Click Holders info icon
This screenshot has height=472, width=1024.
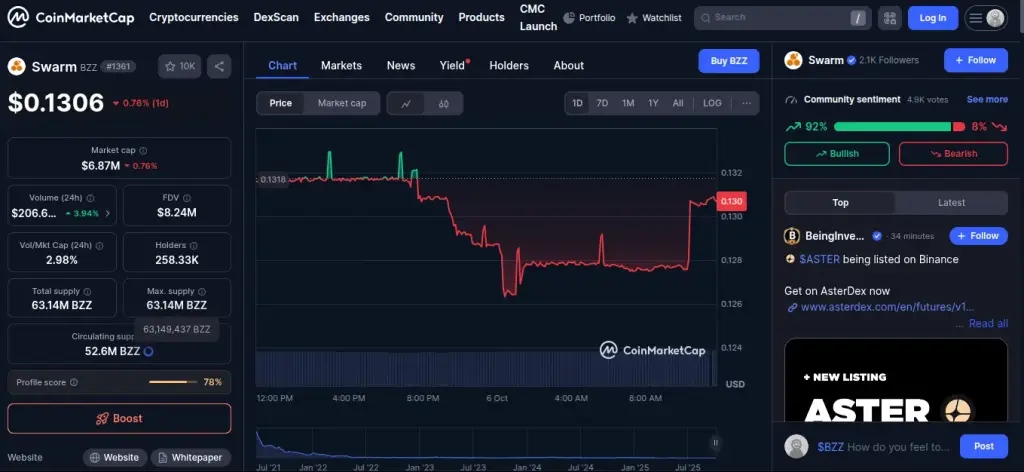coord(195,245)
